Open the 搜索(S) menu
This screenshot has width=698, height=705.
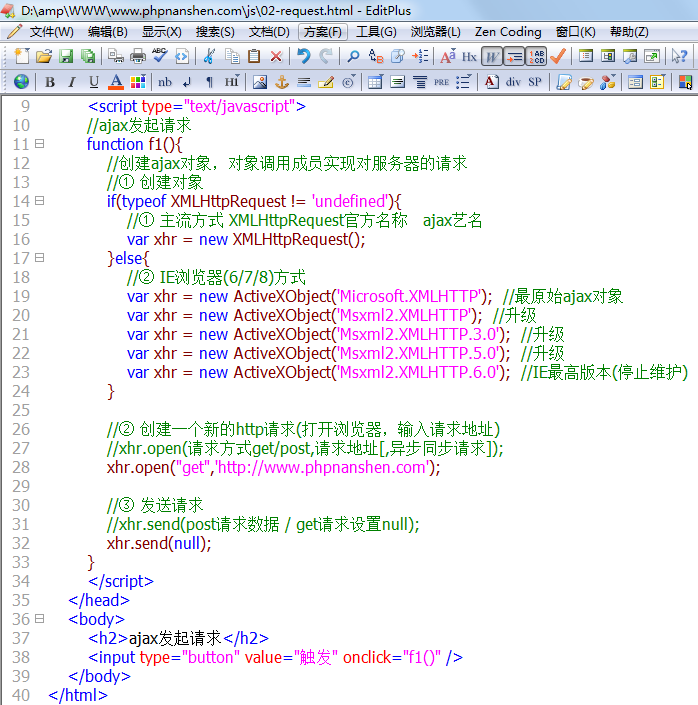click(x=215, y=32)
